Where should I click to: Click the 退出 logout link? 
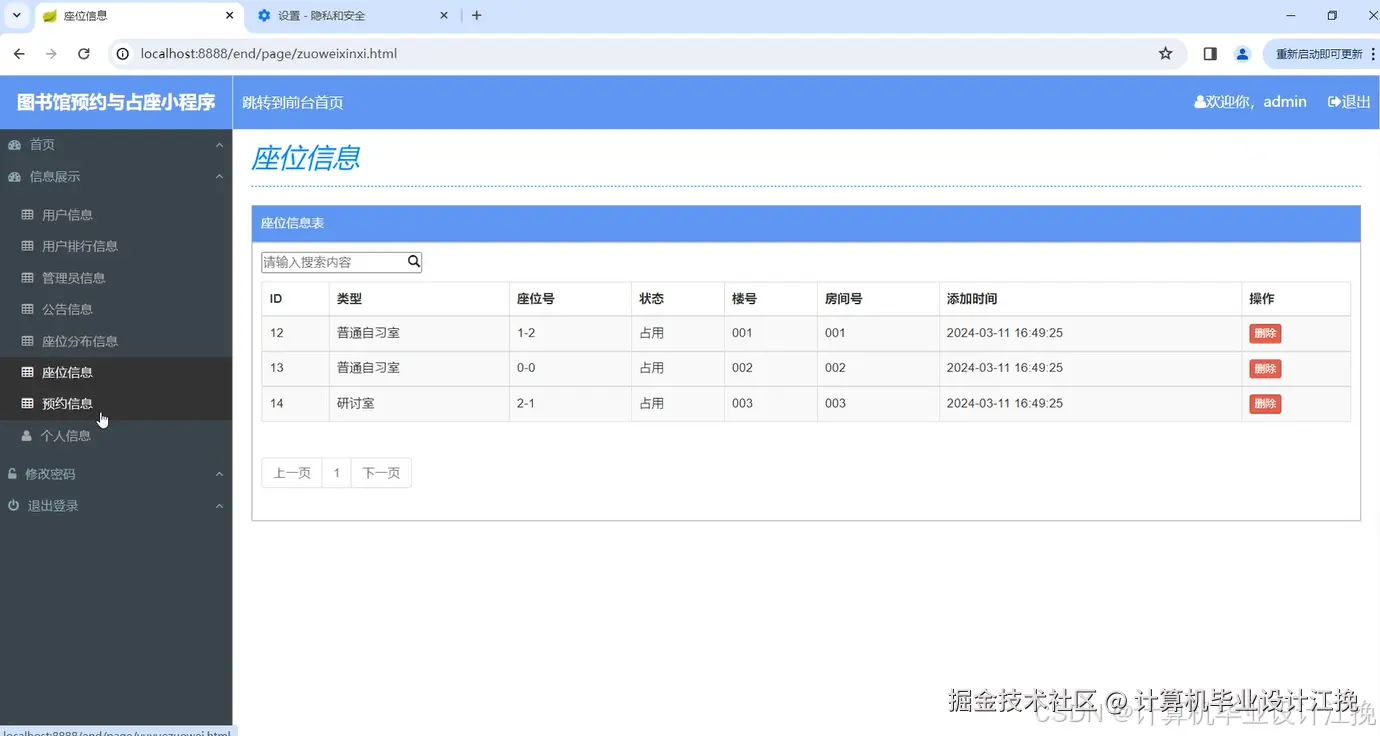point(1348,101)
